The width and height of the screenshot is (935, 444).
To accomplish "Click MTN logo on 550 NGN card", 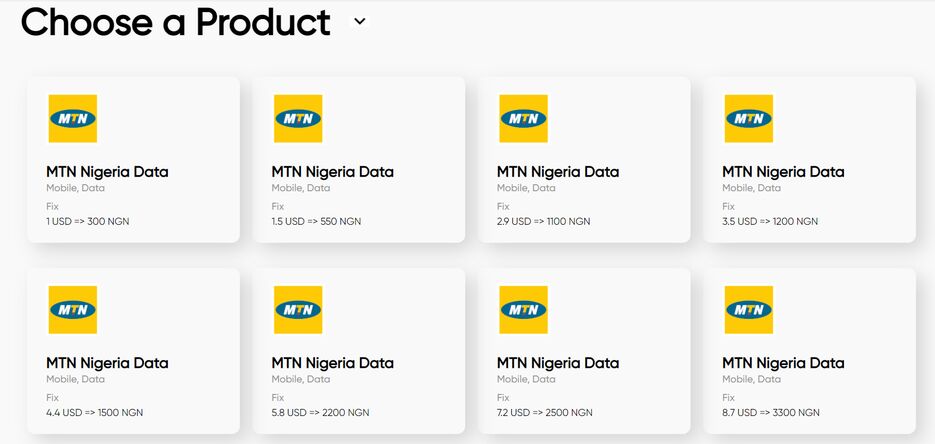I will click(x=298, y=118).
